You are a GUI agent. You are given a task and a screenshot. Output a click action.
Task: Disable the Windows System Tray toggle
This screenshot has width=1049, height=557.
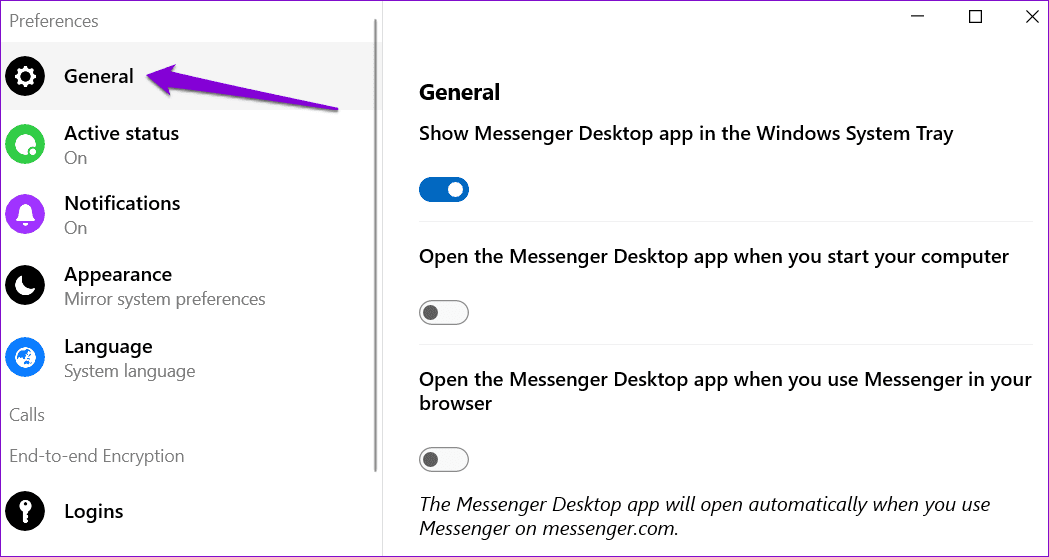click(444, 190)
